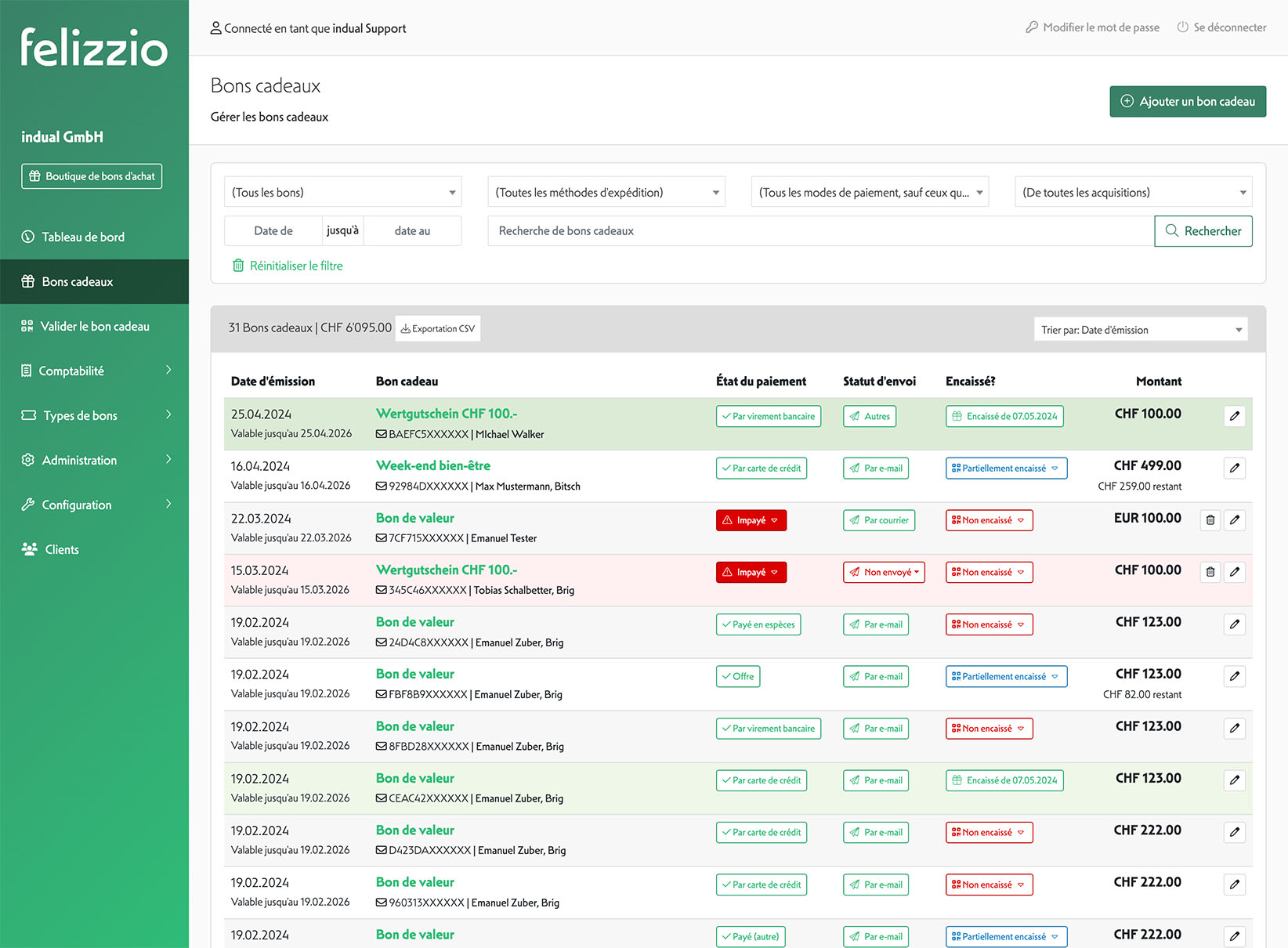Click trash icon on Tobias Schalbetter voucher row
Viewport: 1288px width, 948px height.
pos(1210,572)
